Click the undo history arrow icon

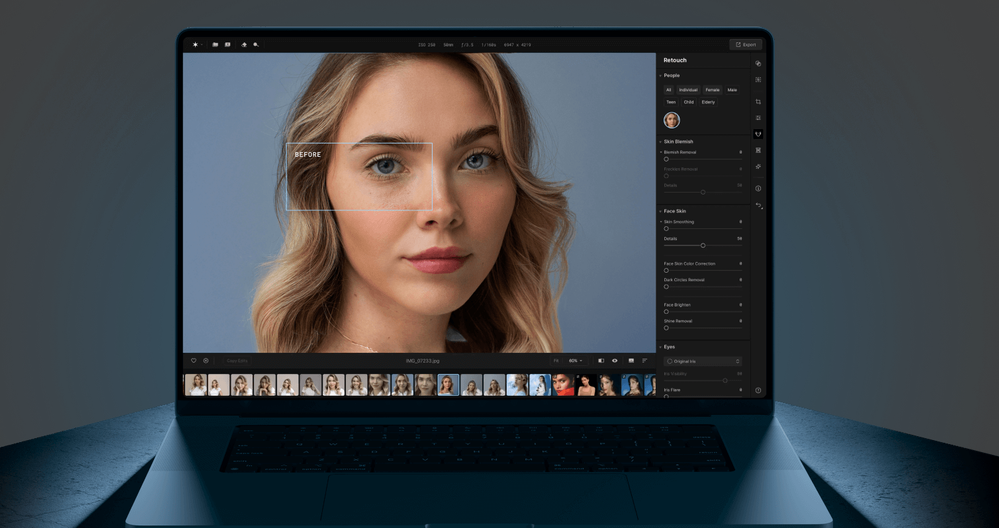(x=758, y=206)
